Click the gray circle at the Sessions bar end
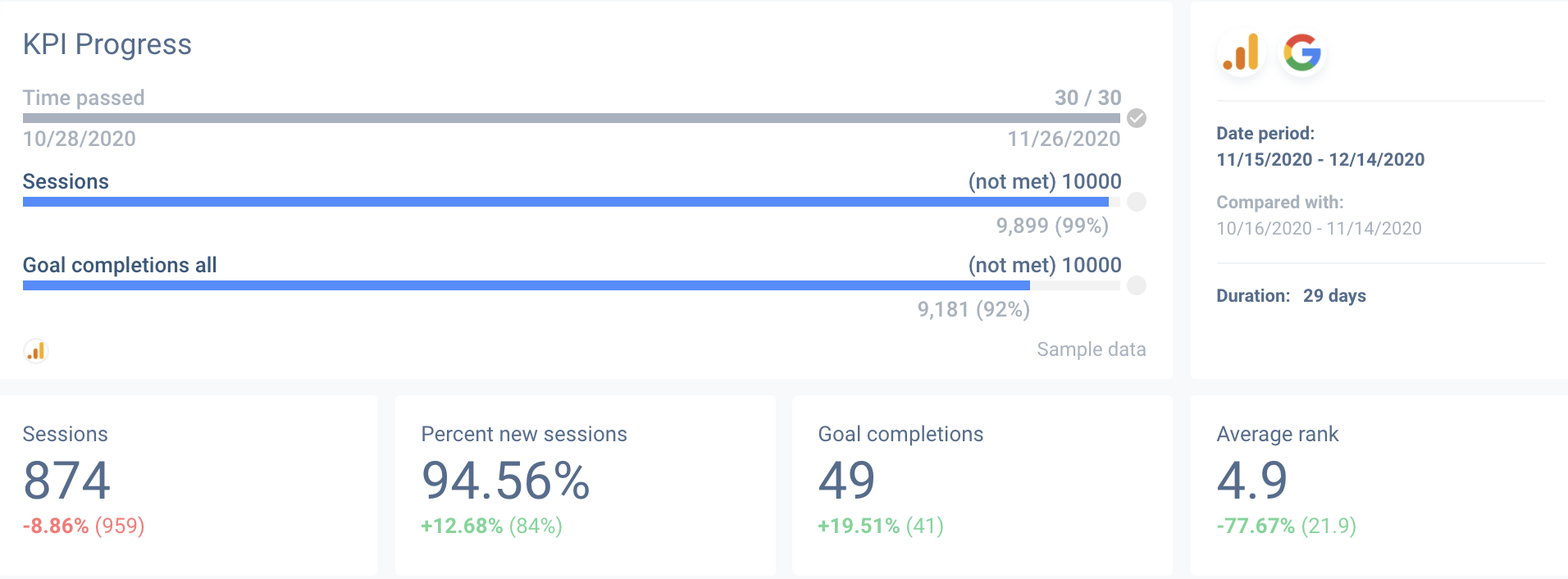1568x579 pixels. click(1136, 201)
